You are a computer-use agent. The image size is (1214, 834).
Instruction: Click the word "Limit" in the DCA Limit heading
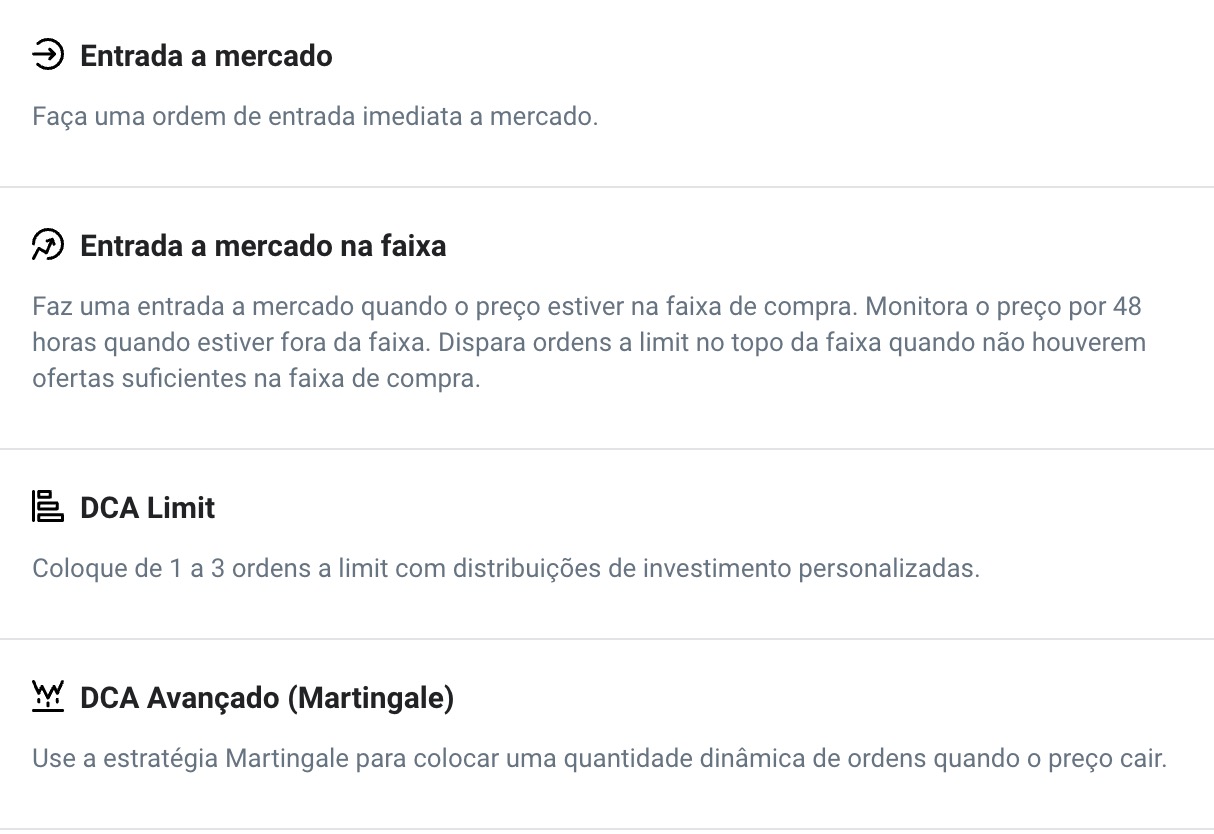pyautogui.click(x=181, y=508)
